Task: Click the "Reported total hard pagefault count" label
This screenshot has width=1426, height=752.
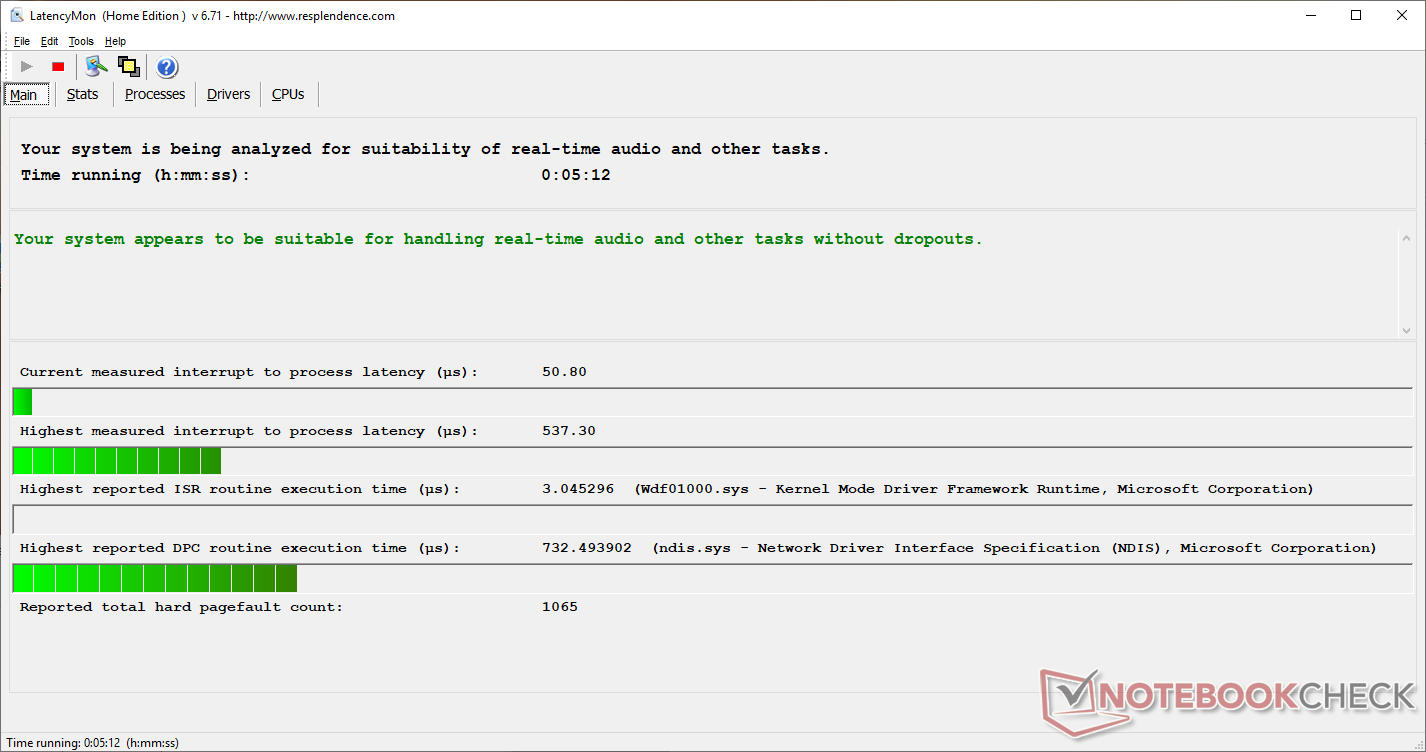Action: pyautogui.click(x=181, y=607)
